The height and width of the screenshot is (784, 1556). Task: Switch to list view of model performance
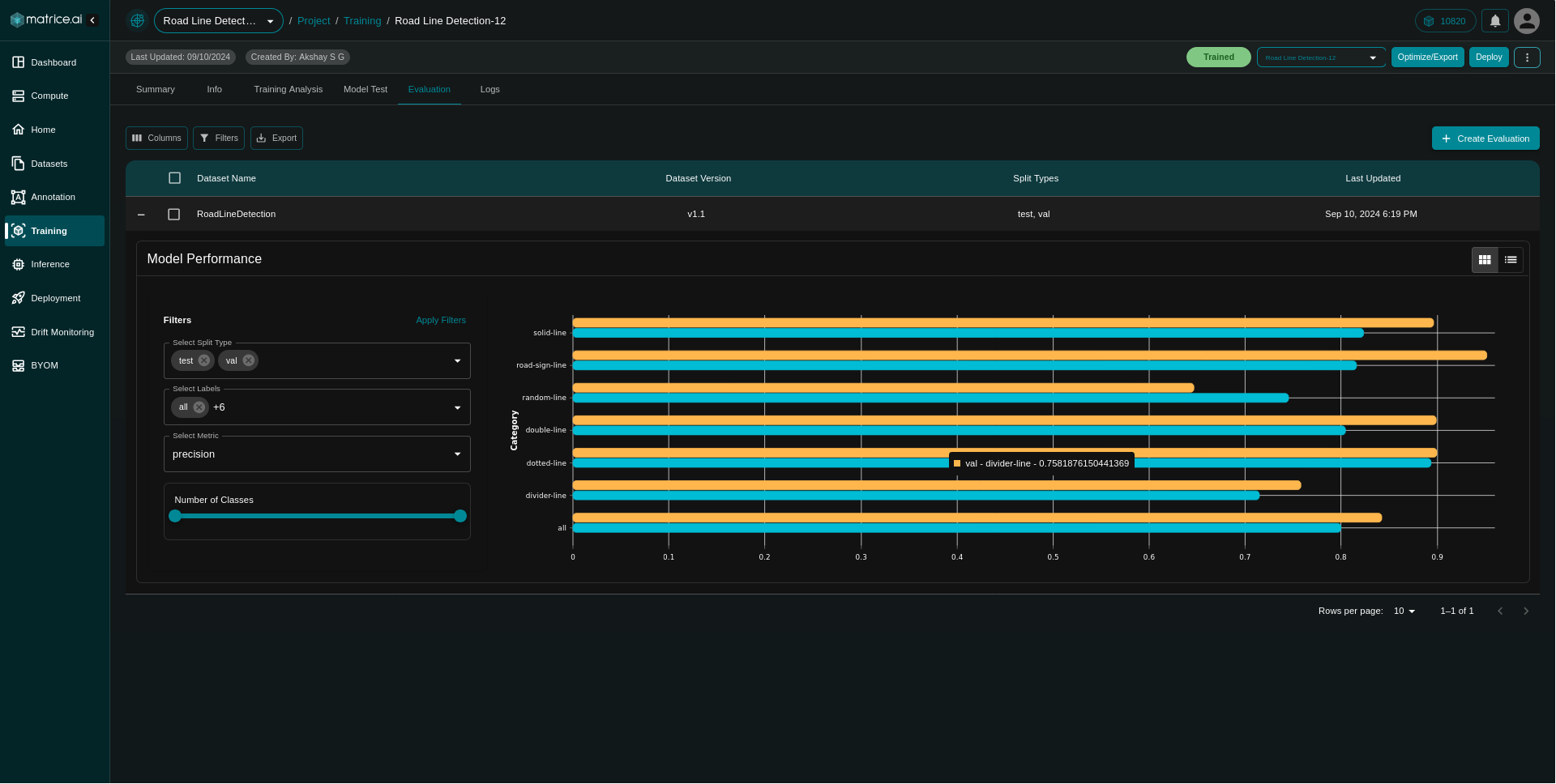tap(1511, 260)
